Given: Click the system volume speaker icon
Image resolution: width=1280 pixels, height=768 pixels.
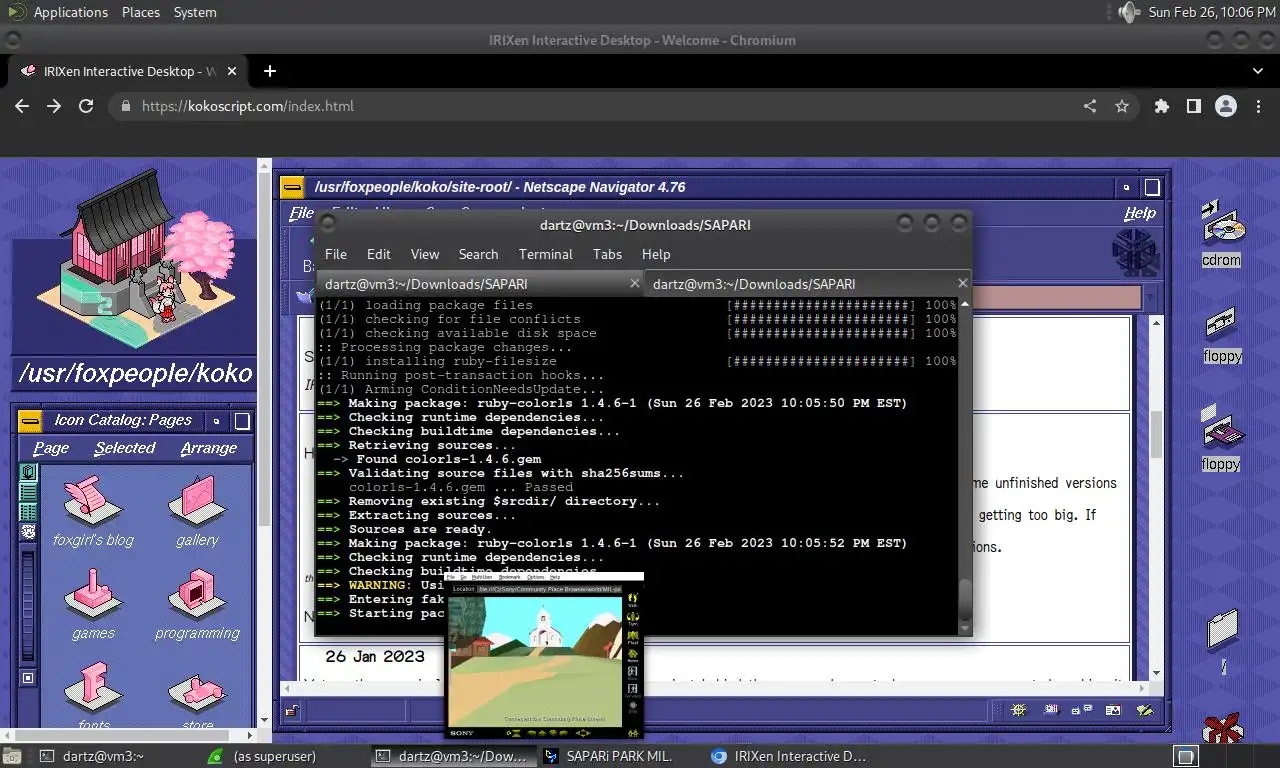Looking at the screenshot, I should pyautogui.click(x=1128, y=12).
